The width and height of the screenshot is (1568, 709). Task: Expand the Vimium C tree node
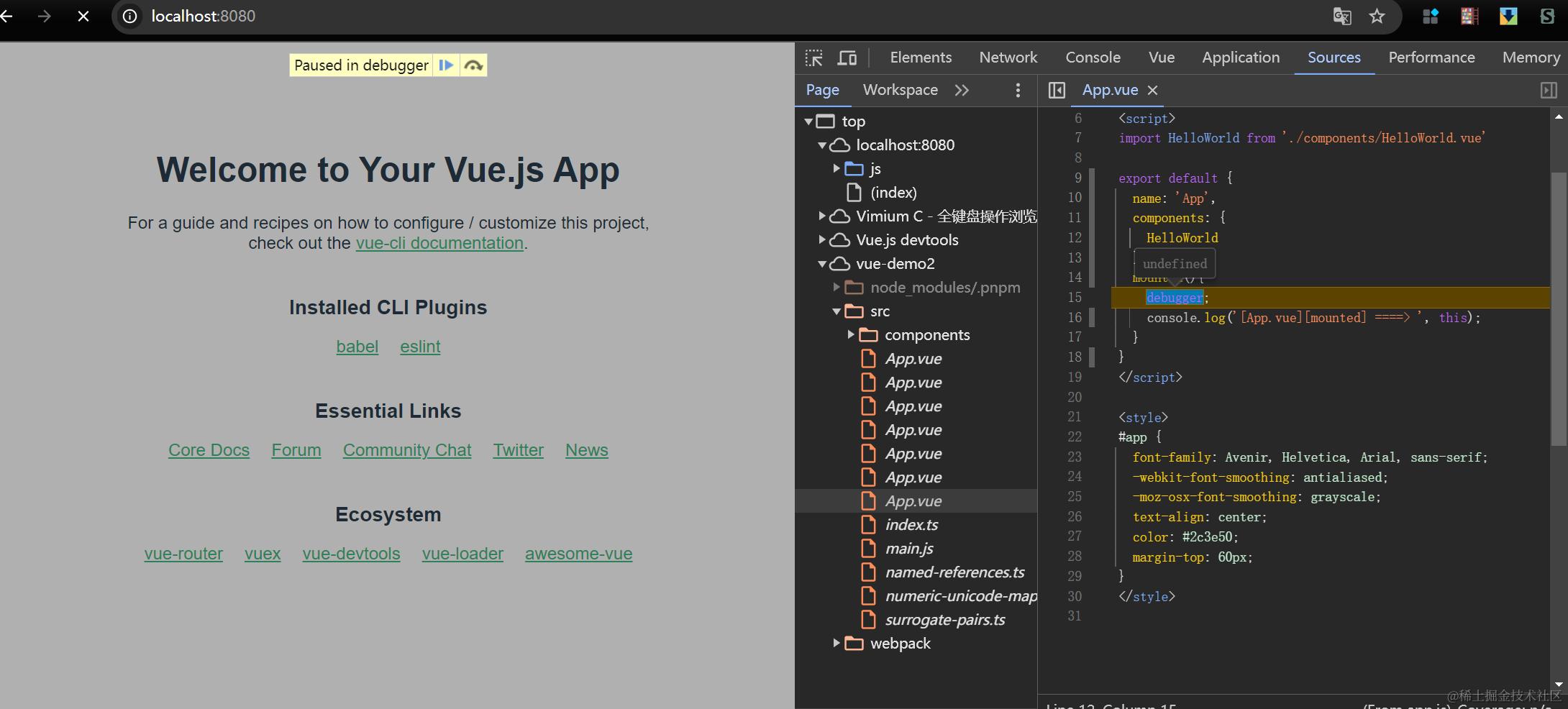[x=822, y=216]
